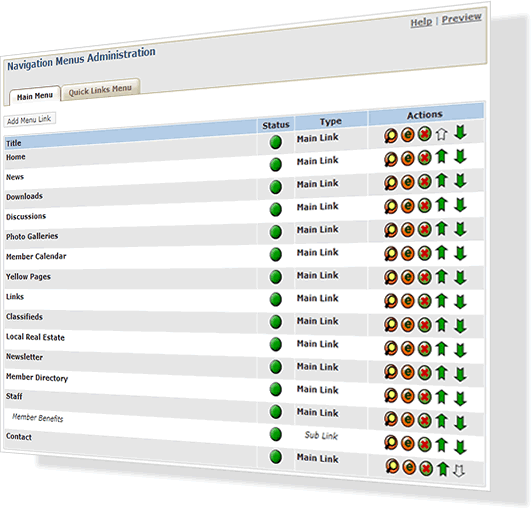This screenshot has height=510, width=532.
Task: Toggle the Newsletter status green dot
Action: tap(276, 366)
